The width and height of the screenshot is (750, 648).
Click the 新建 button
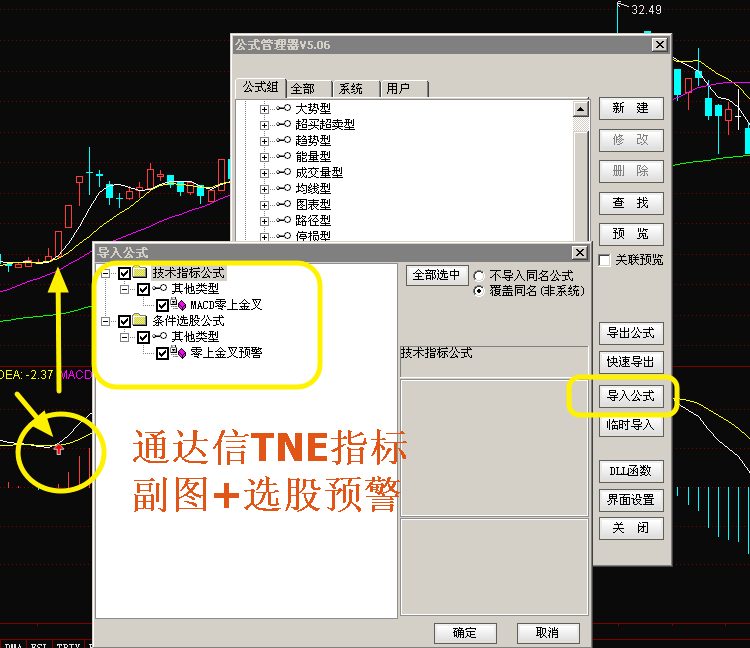(x=631, y=108)
